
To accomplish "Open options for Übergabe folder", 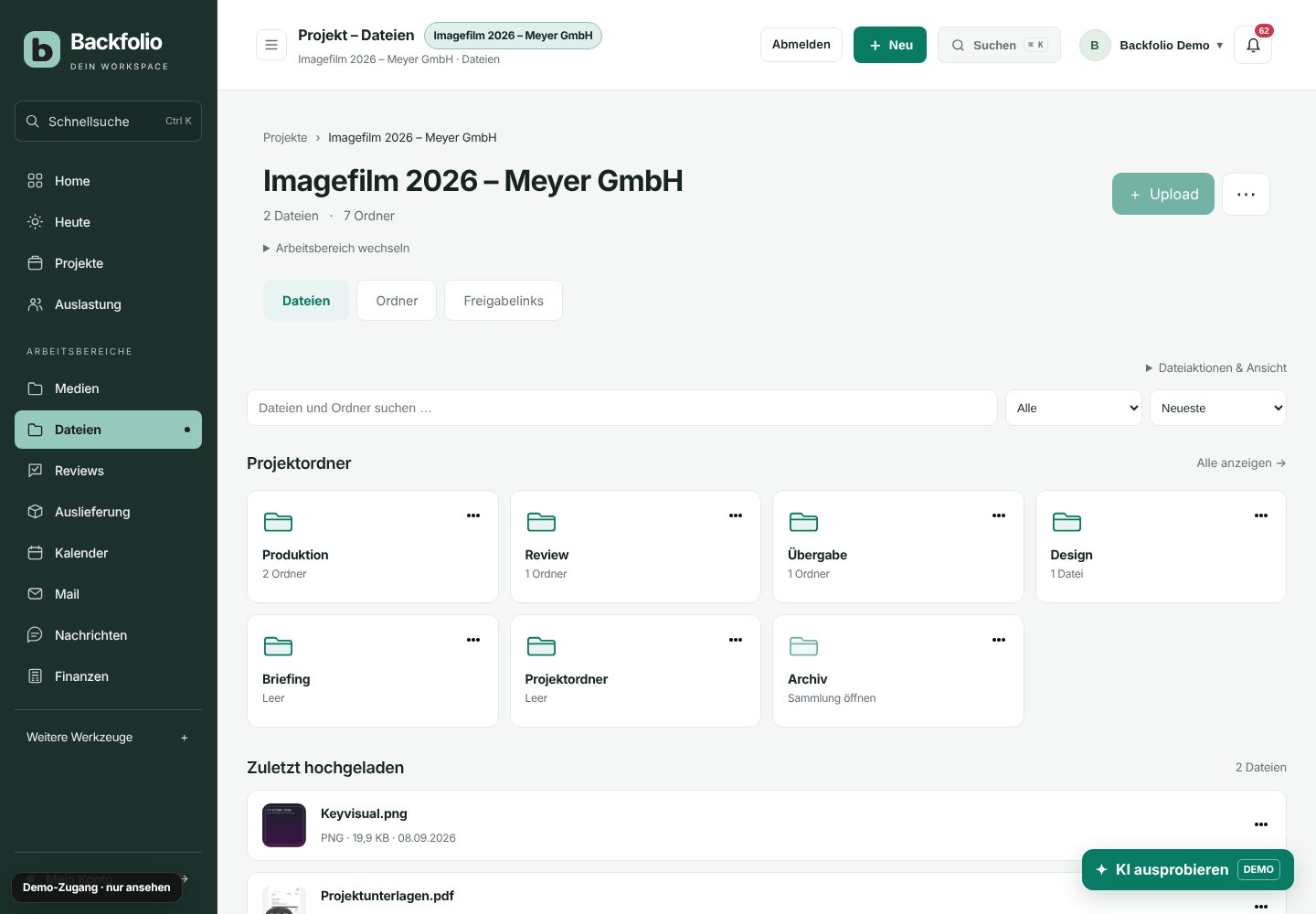I will point(999,515).
